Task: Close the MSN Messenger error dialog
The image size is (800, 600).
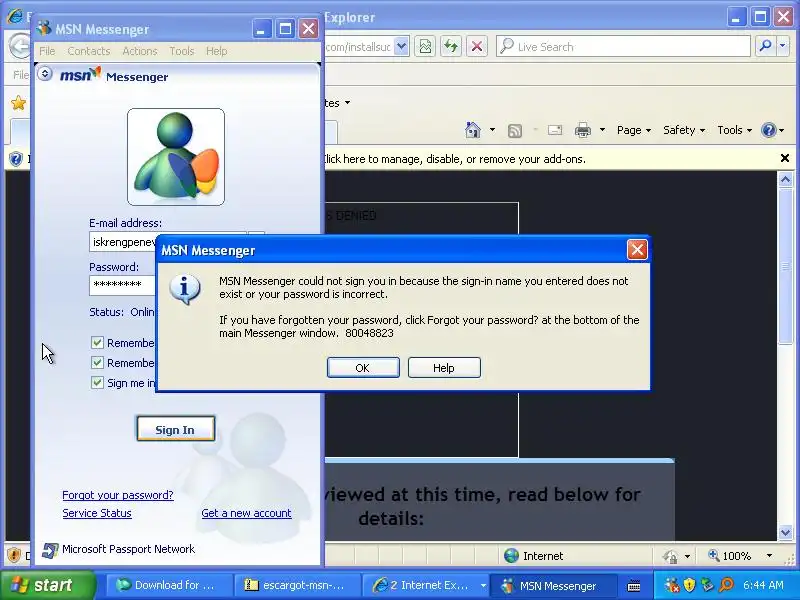Action: pos(637,250)
